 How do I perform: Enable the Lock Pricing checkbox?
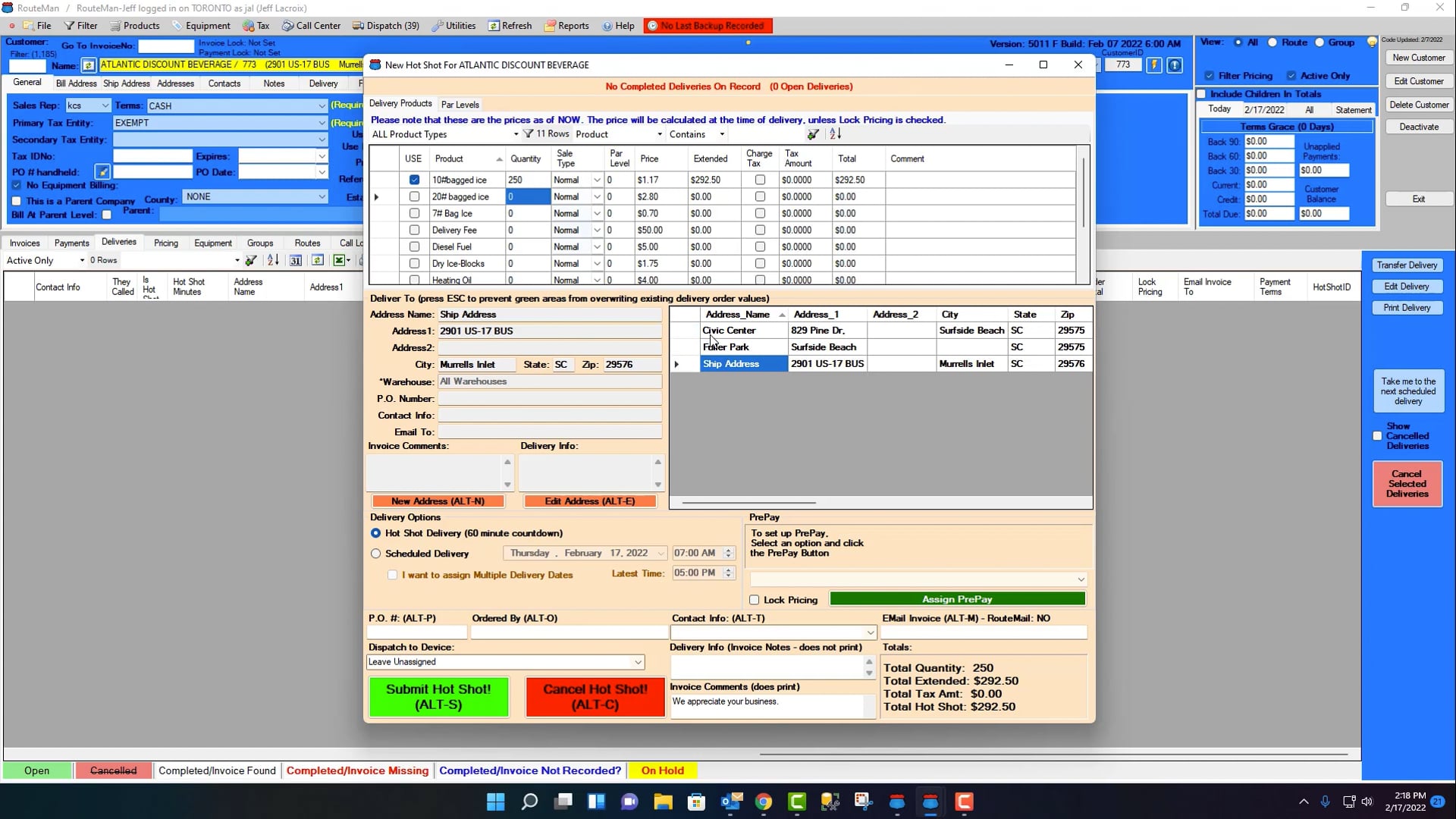tap(754, 600)
